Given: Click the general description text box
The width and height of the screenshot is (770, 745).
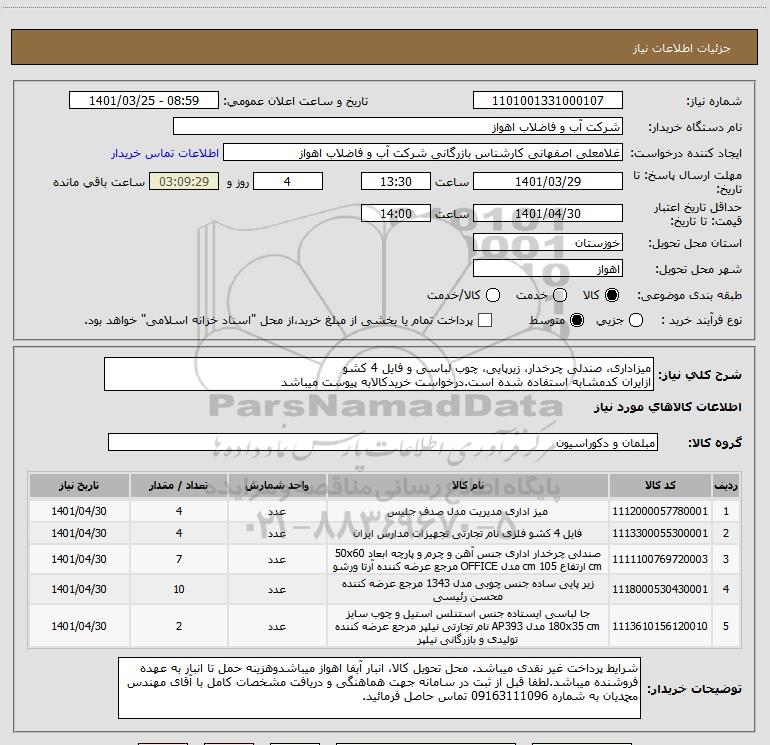Looking at the screenshot, I should tap(379, 375).
